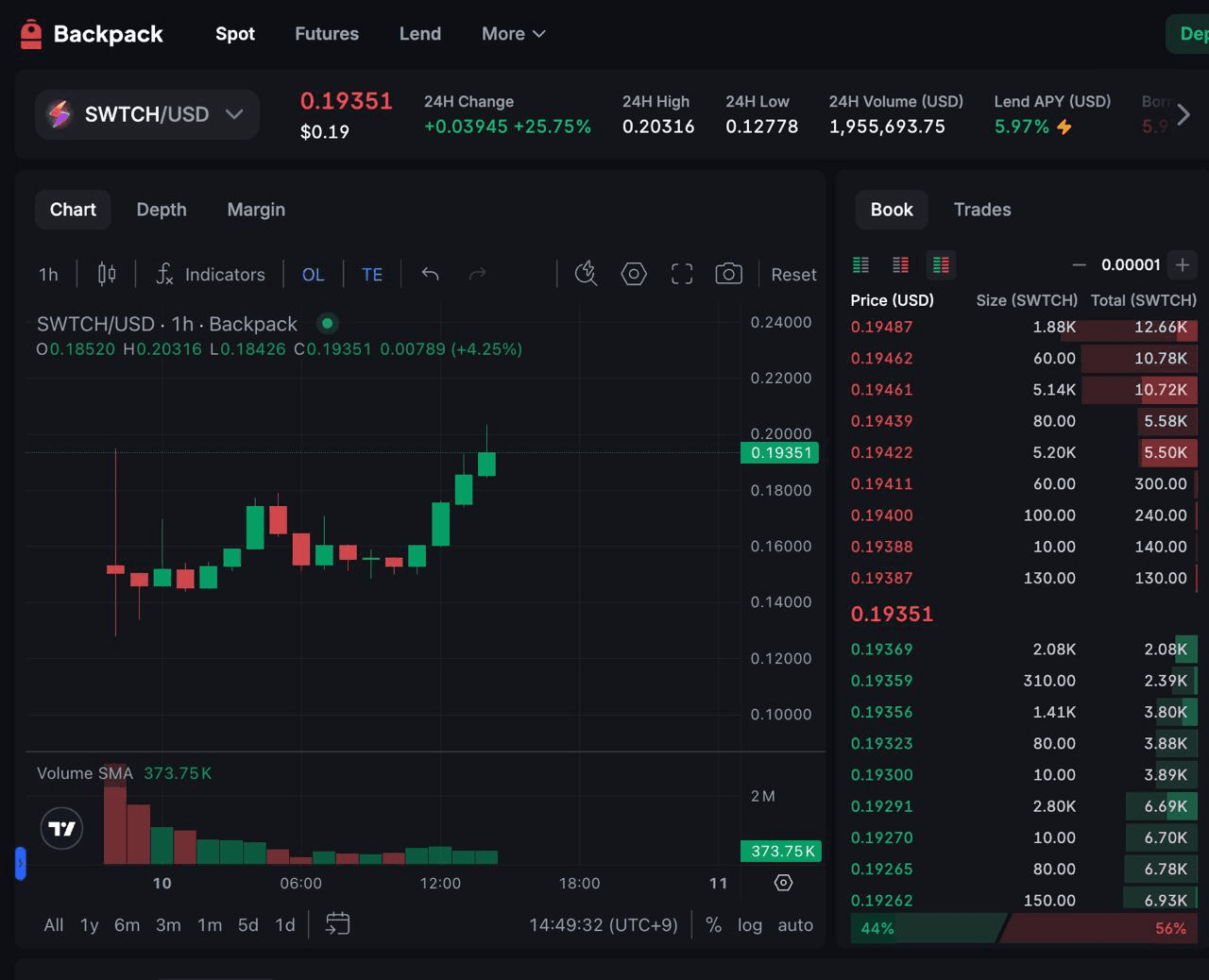1209x980 pixels.
Task: Click the 0.19351 current price label on axis
Action: (x=780, y=452)
